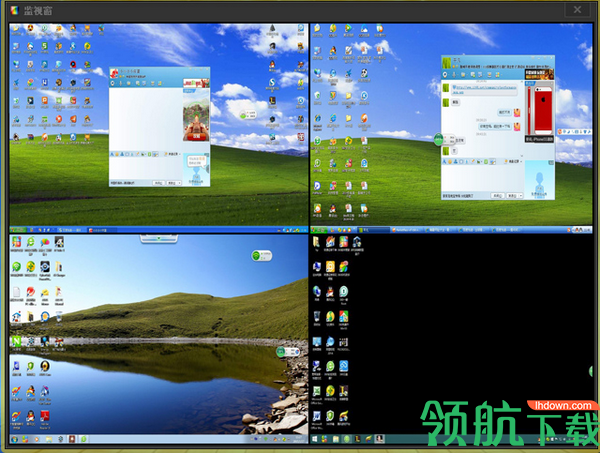
Task: Click the game ad image in top-left chat window
Action: point(196,115)
